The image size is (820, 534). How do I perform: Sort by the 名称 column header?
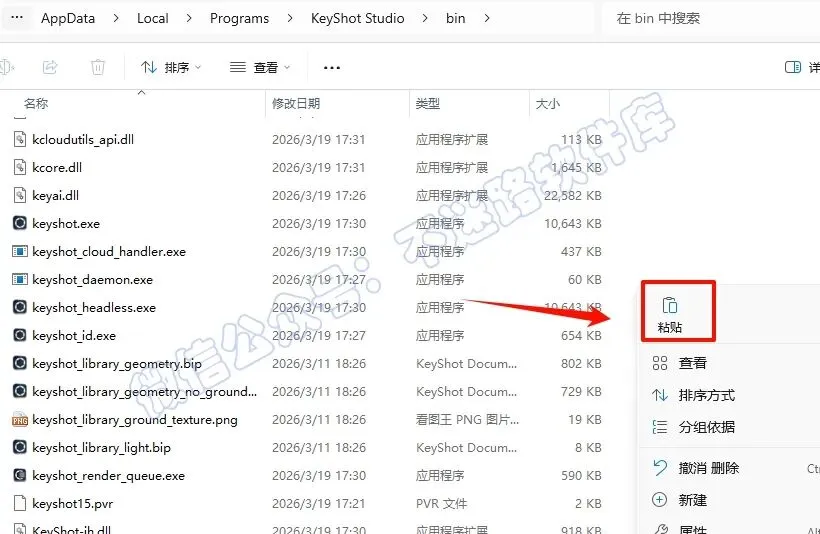point(36,104)
